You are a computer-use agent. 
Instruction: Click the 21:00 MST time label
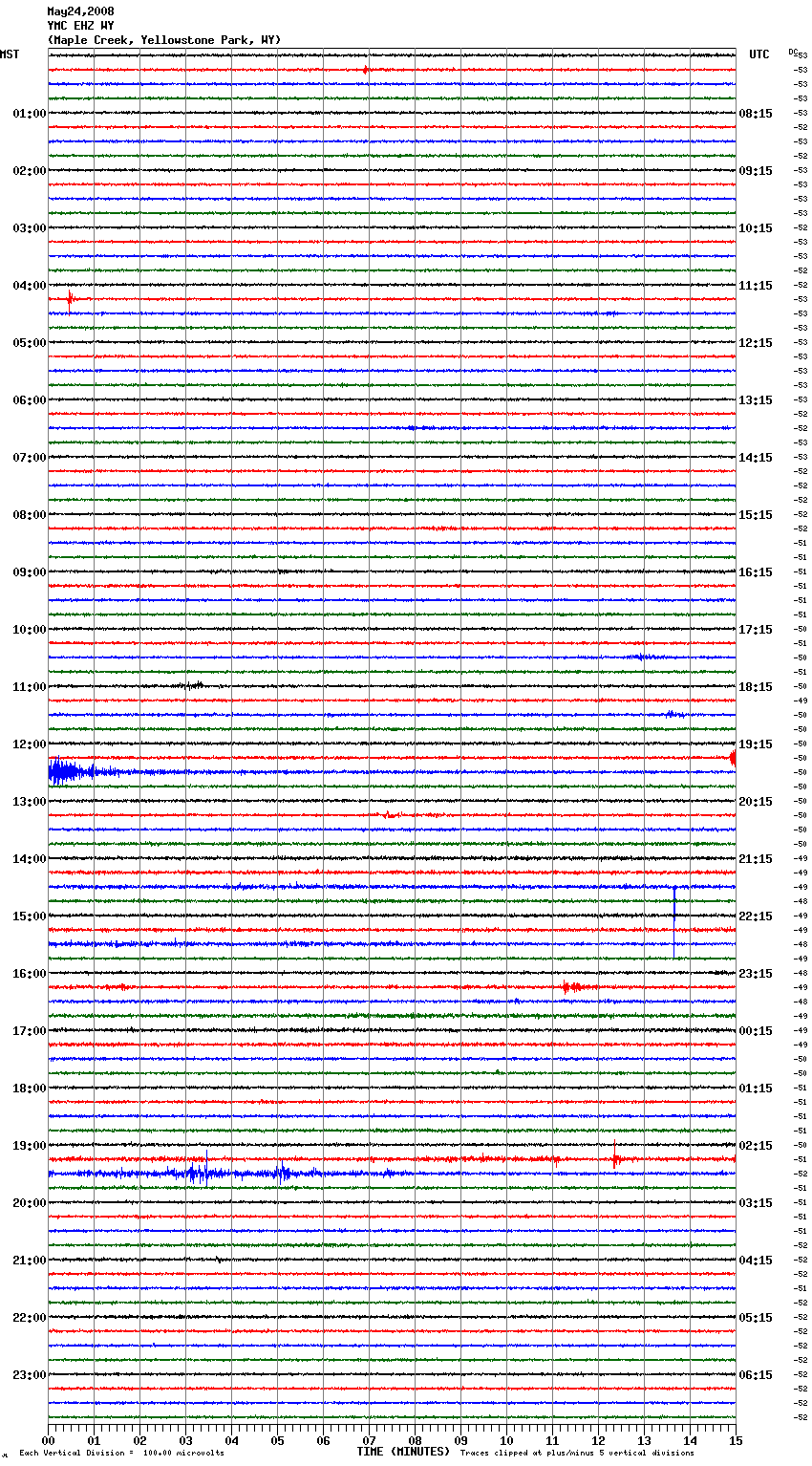click(30, 1261)
